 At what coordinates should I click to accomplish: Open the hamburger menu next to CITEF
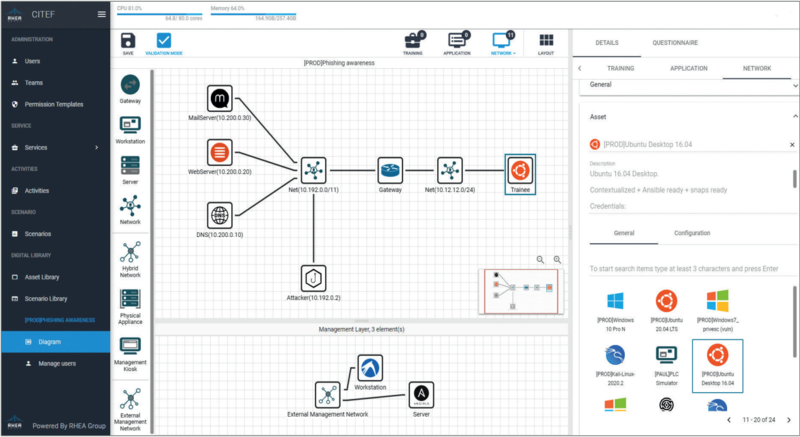pyautogui.click(x=101, y=14)
